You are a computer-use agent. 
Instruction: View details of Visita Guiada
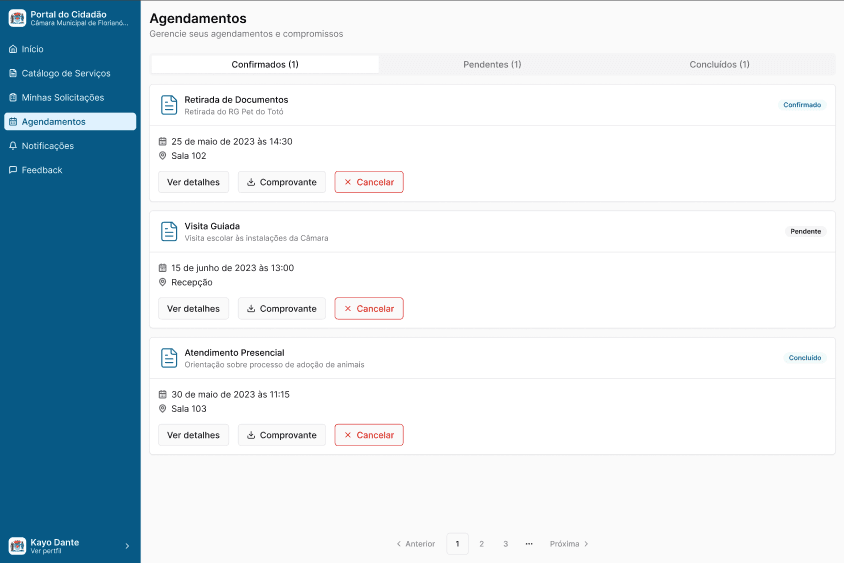tap(193, 308)
